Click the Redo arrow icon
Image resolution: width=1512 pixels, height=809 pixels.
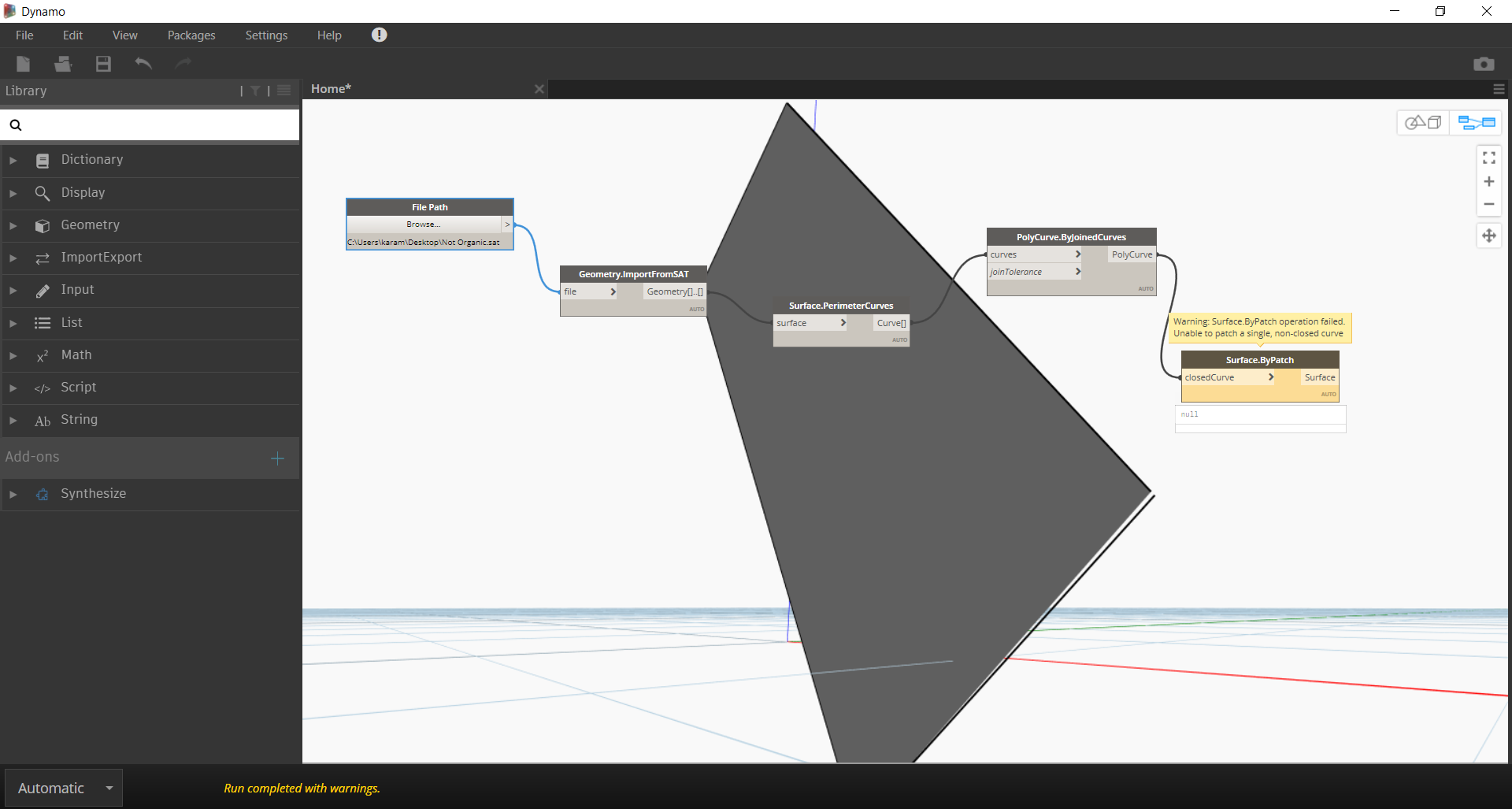point(183,64)
